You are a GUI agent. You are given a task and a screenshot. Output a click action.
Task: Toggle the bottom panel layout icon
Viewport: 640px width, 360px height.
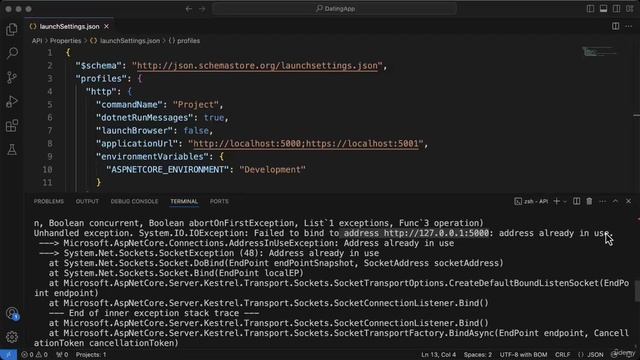(x=603, y=9)
